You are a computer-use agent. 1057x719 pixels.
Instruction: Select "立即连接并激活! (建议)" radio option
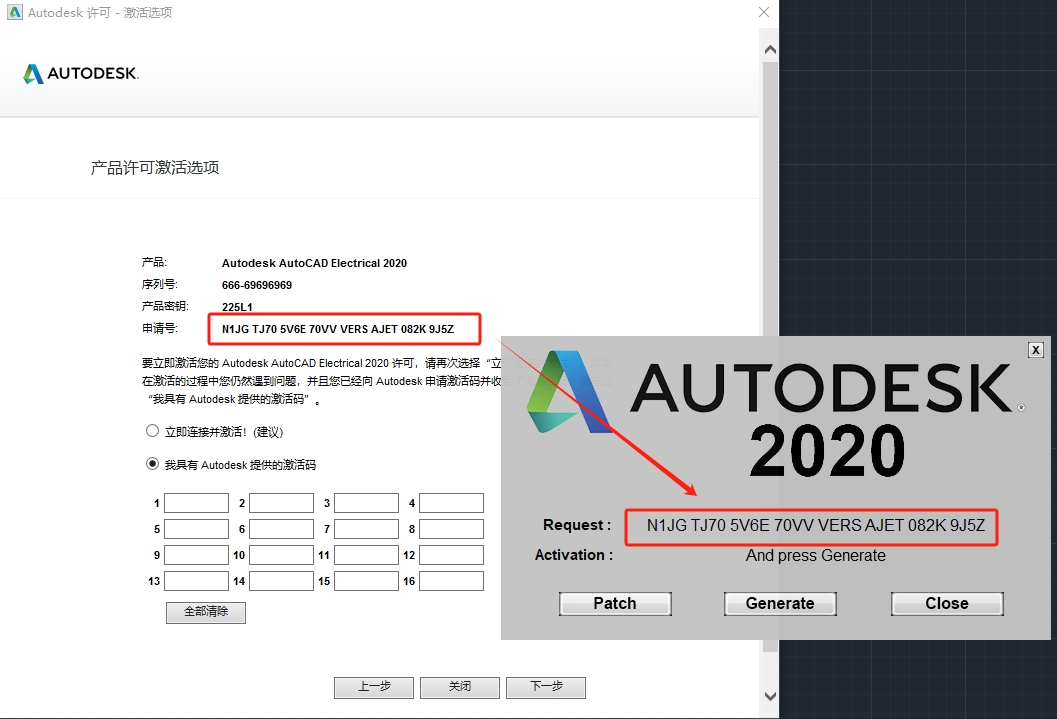(x=153, y=431)
